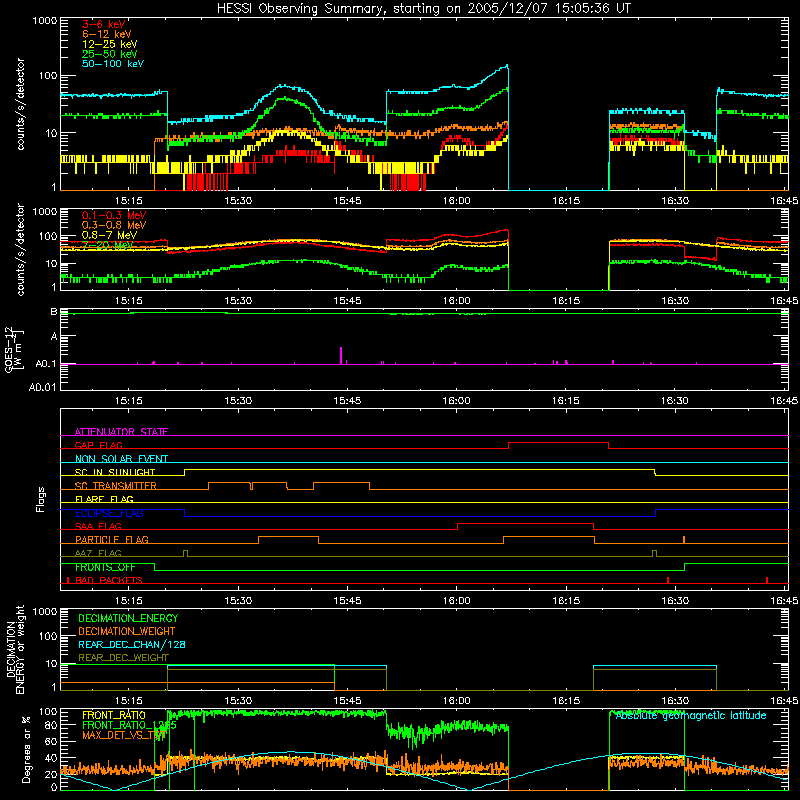Viewport: 800px width, 800px height.
Task: Select the Degrees or % axis title
Action: coord(27,749)
